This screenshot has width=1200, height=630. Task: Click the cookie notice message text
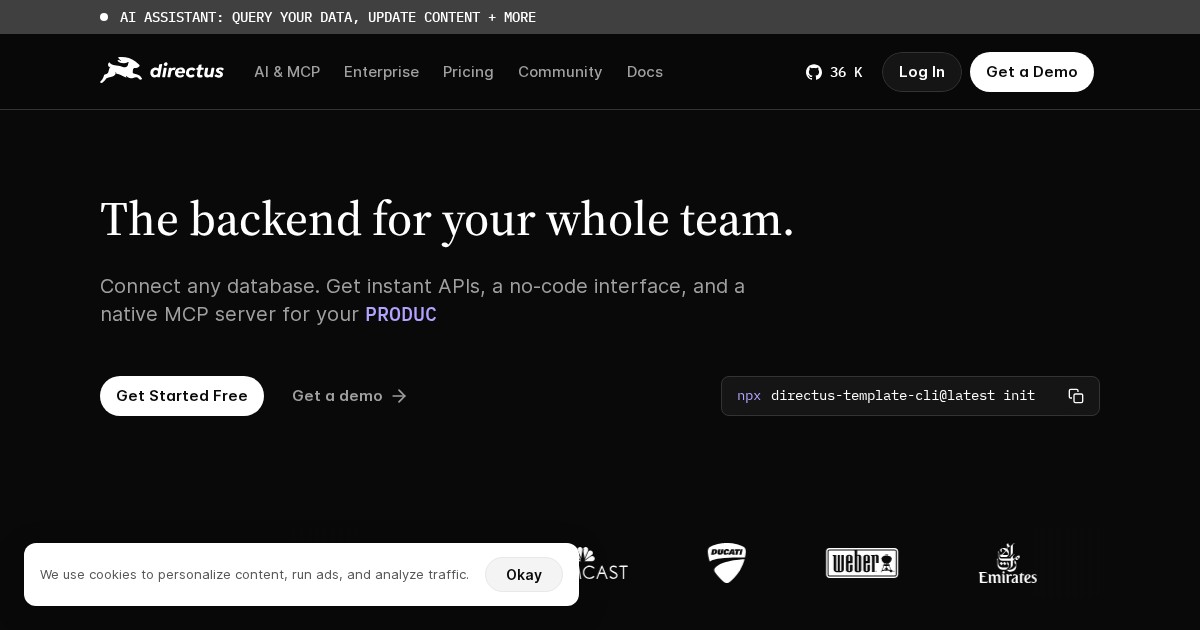pyautogui.click(x=254, y=574)
